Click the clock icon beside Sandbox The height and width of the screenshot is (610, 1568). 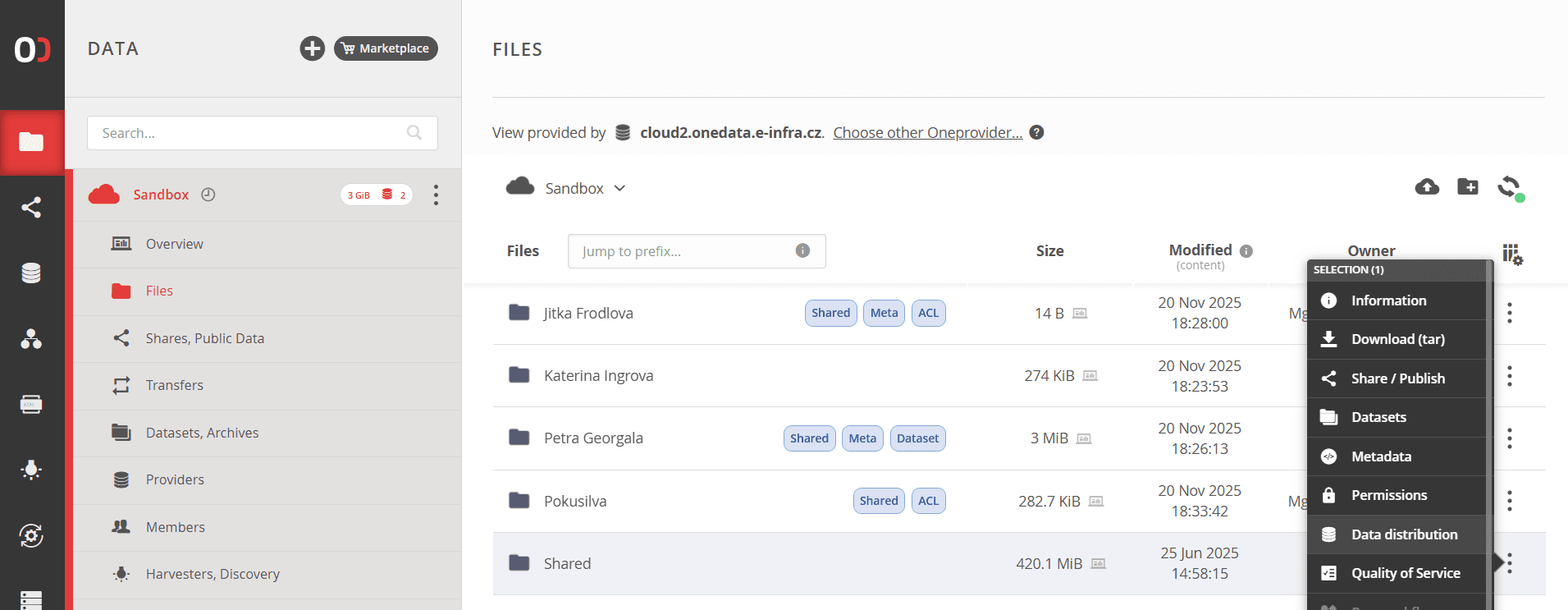point(208,195)
